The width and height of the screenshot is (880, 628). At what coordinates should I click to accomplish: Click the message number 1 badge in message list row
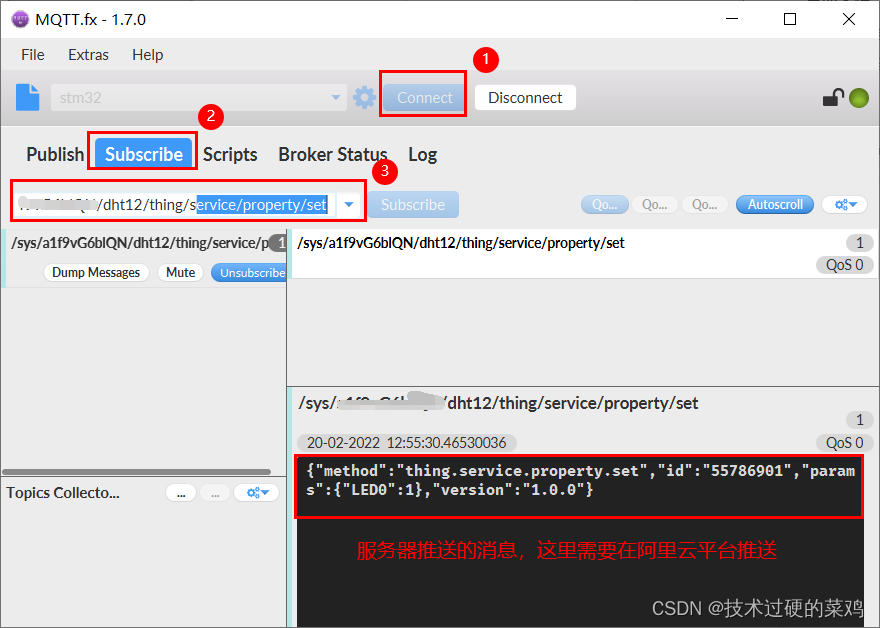(859, 243)
